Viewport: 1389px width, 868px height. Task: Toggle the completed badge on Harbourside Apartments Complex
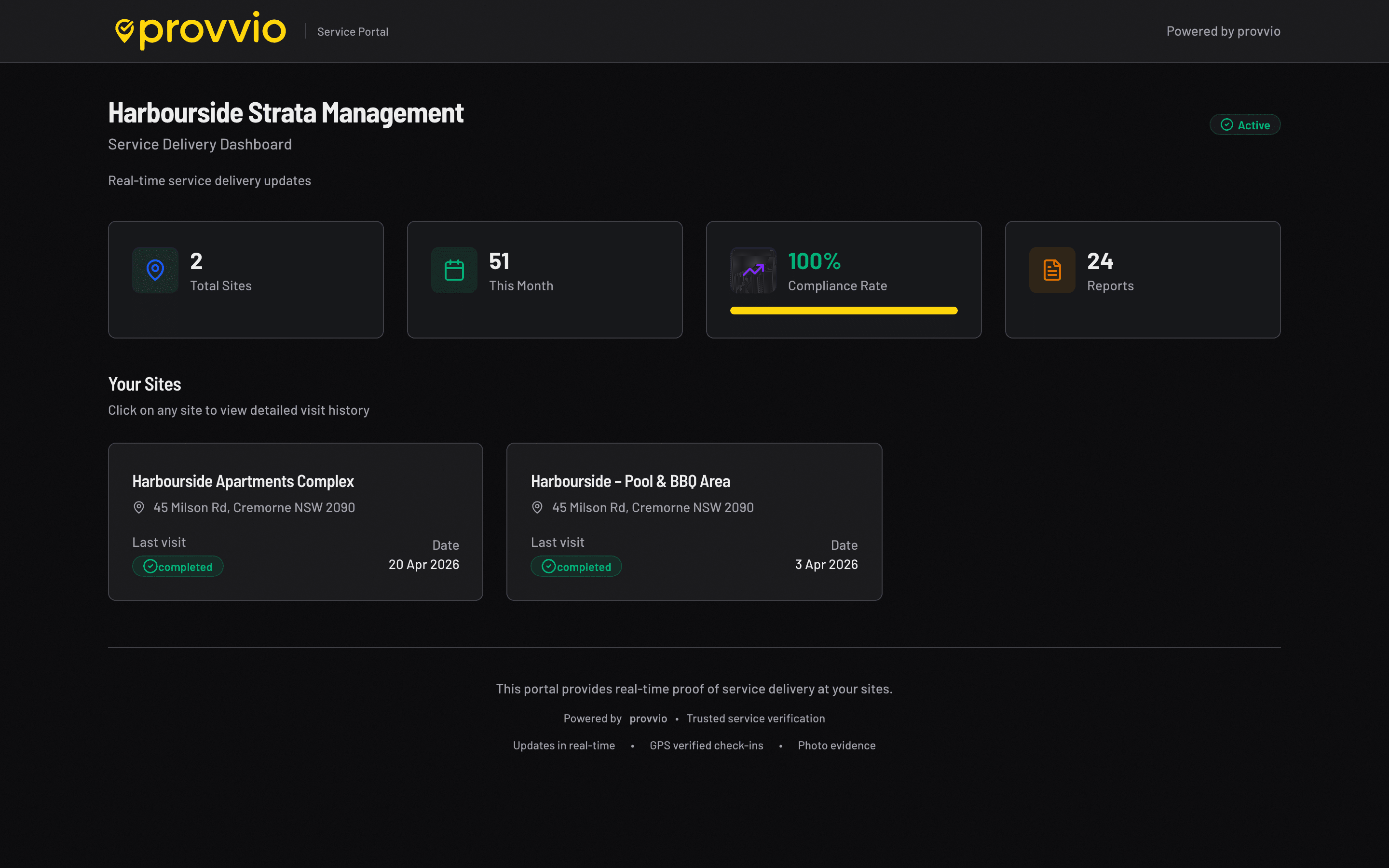(x=177, y=566)
